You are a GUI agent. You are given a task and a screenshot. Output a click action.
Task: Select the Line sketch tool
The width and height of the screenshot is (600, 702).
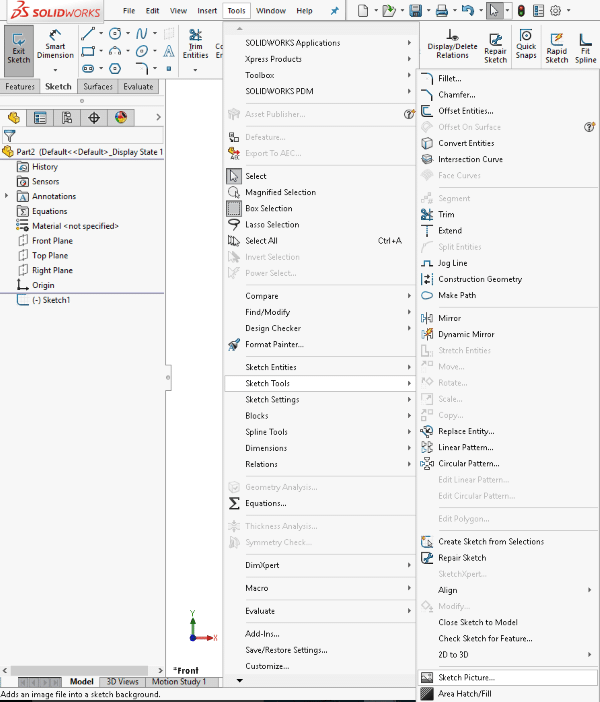[x=88, y=34]
